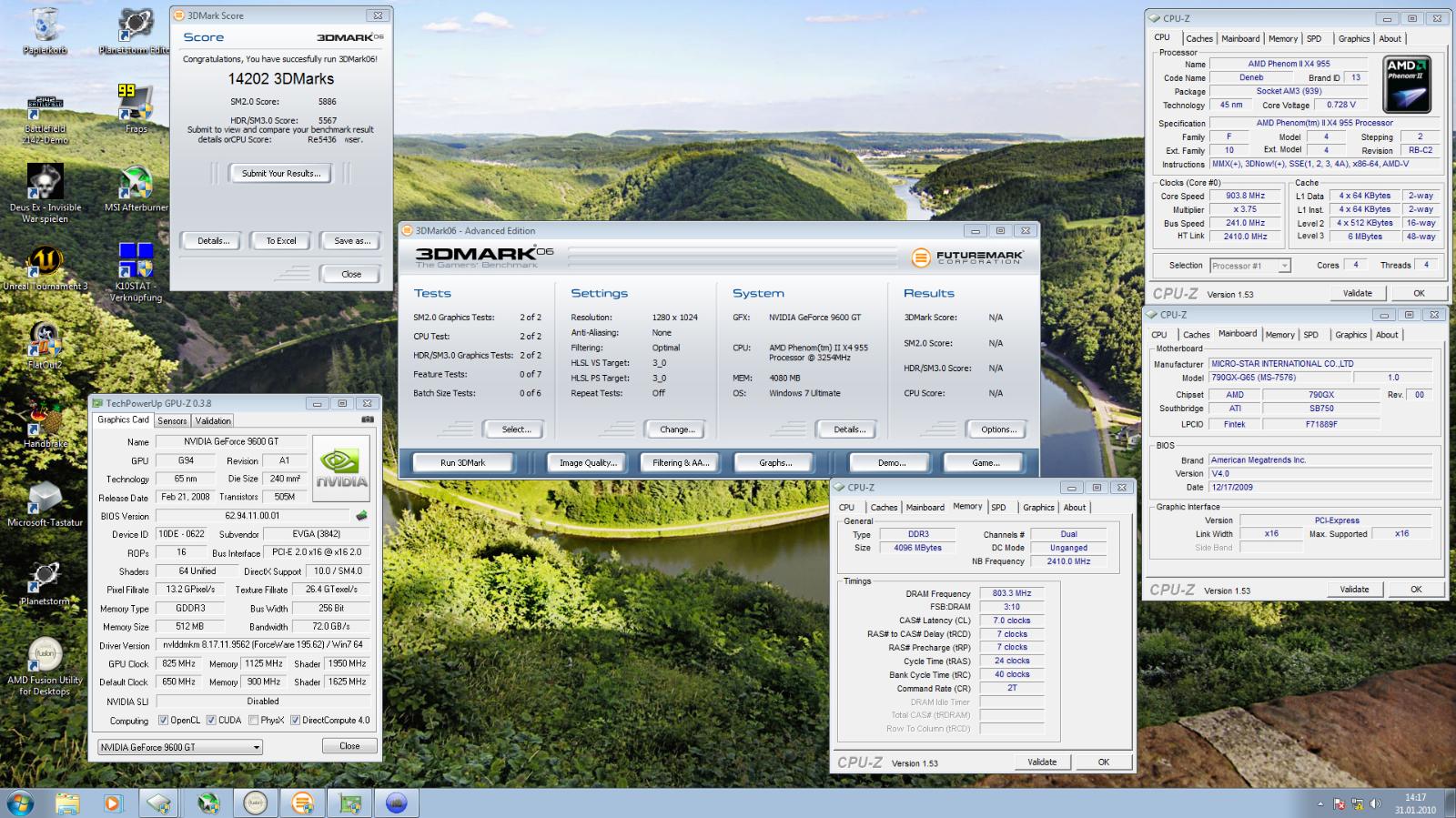Click Submit Your Results in 3DMark Score
The width and height of the screenshot is (1456, 818).
[x=281, y=174]
